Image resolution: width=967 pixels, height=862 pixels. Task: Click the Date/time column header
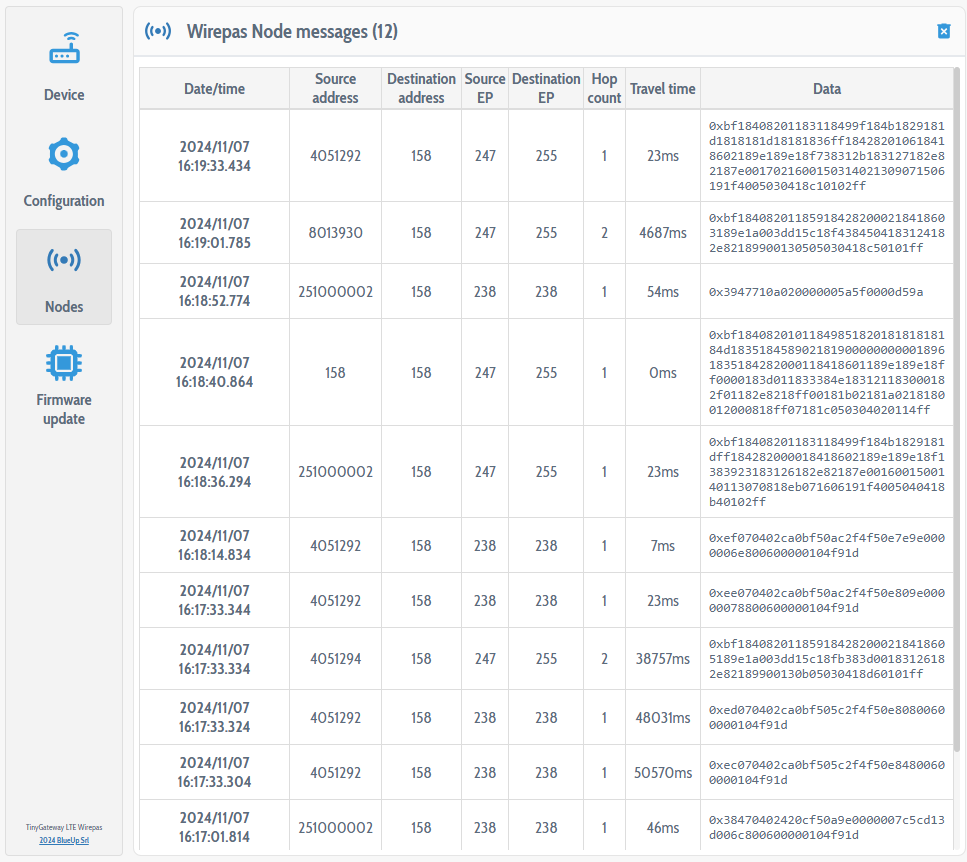[214, 89]
